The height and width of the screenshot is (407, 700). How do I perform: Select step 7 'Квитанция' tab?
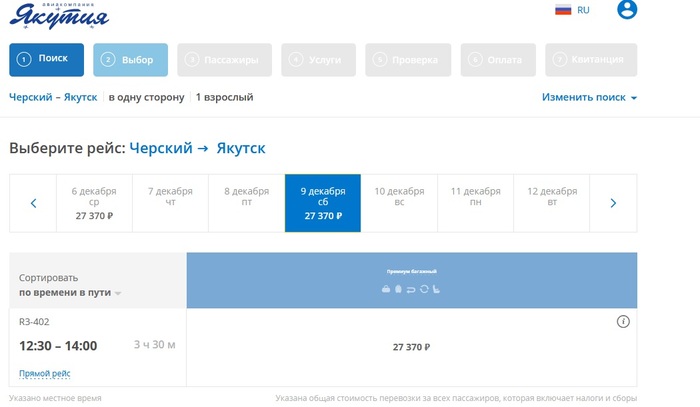(x=591, y=60)
